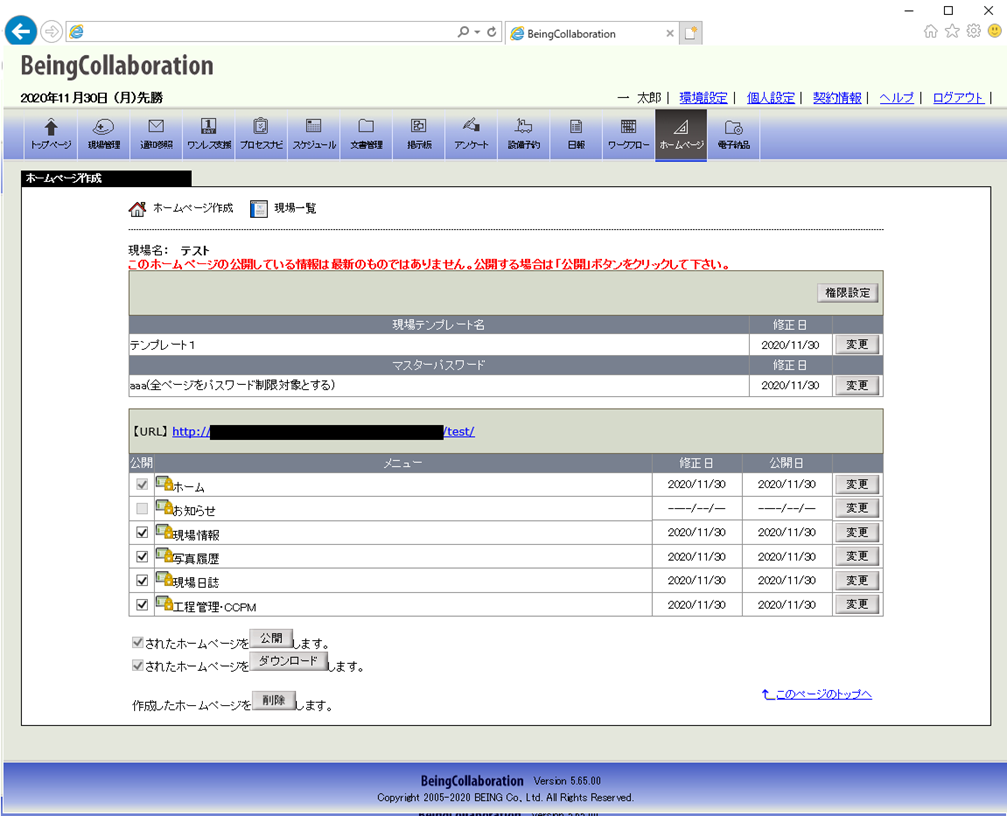Click the checkbox icon beside the 公開 button
This screenshot has height=816, width=1007.
click(137, 642)
